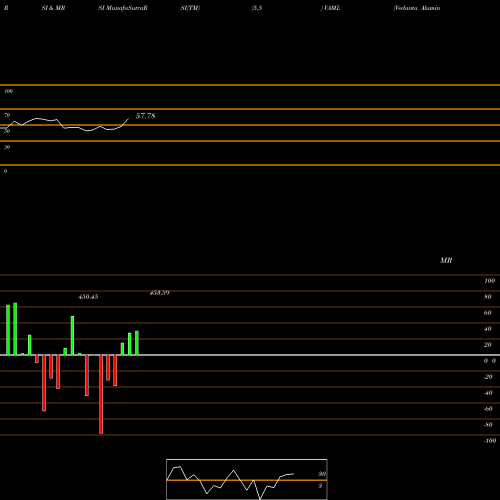Click the end of the RSI line near 57.78
Viewport: 500px width, 500px height.
(129, 118)
